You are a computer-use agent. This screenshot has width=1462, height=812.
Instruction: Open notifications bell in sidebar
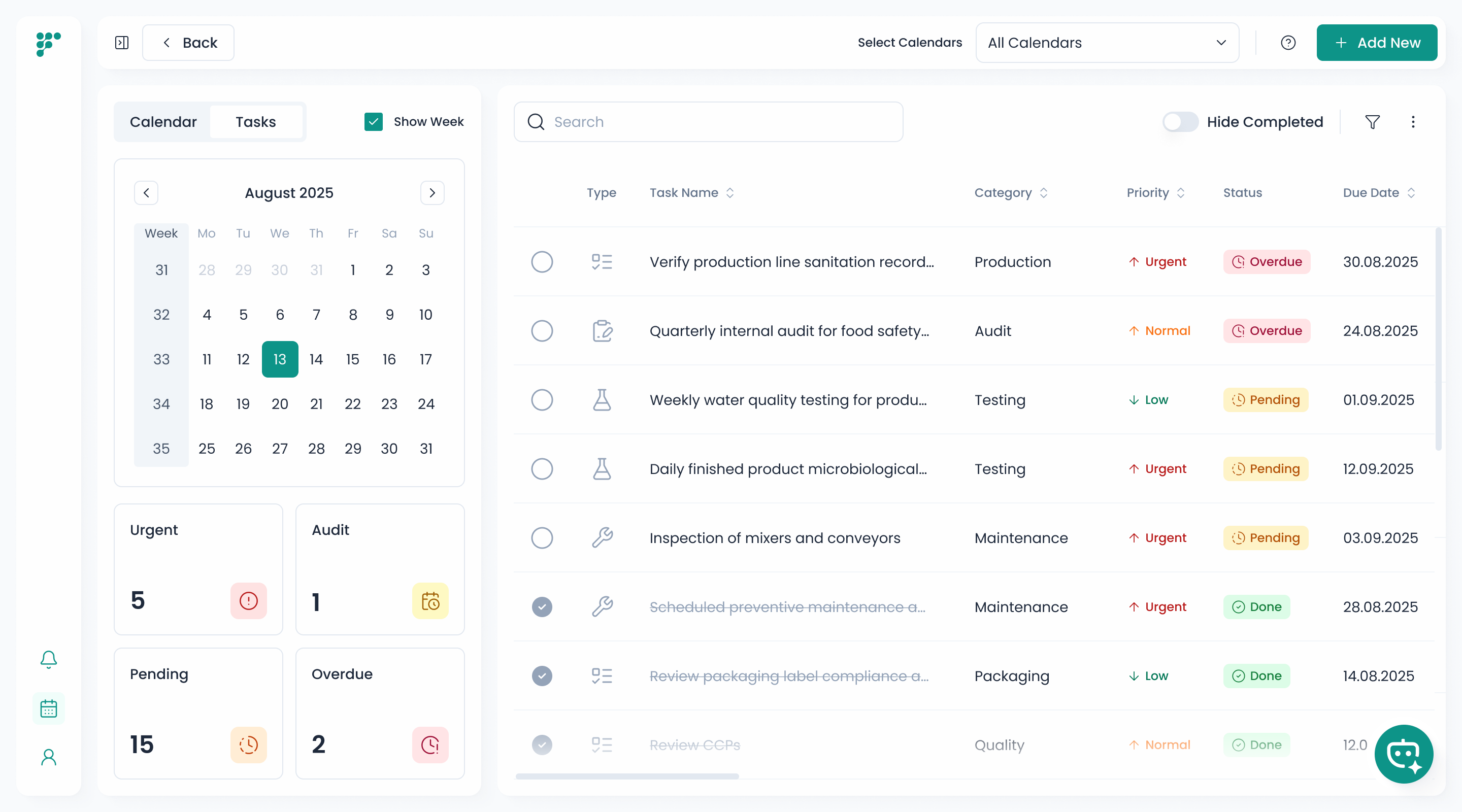click(x=48, y=659)
